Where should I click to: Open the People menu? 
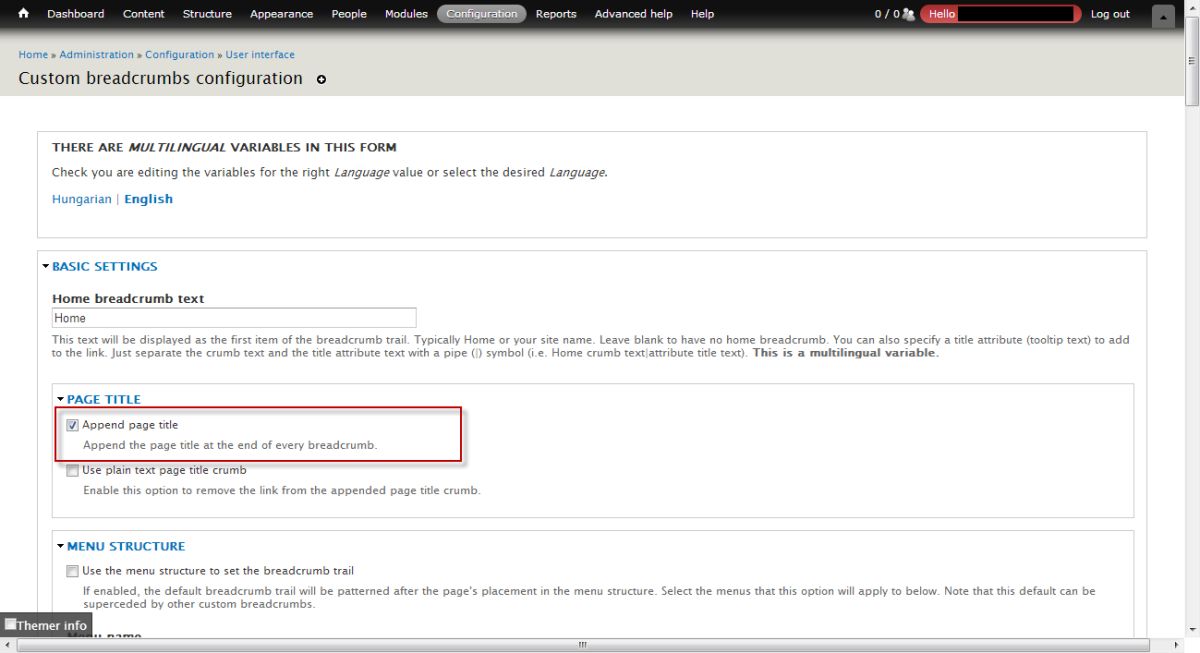pos(349,14)
